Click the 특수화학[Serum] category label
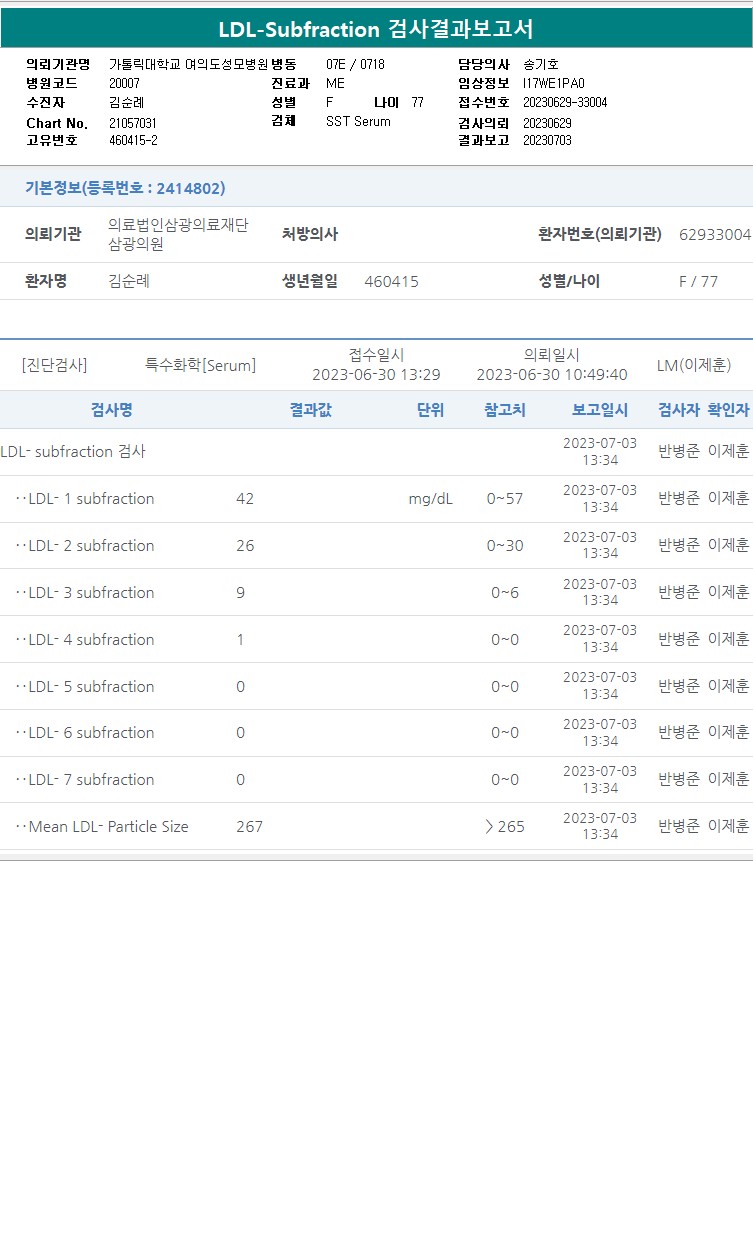Viewport: 753px width, 1241px height. [200, 366]
